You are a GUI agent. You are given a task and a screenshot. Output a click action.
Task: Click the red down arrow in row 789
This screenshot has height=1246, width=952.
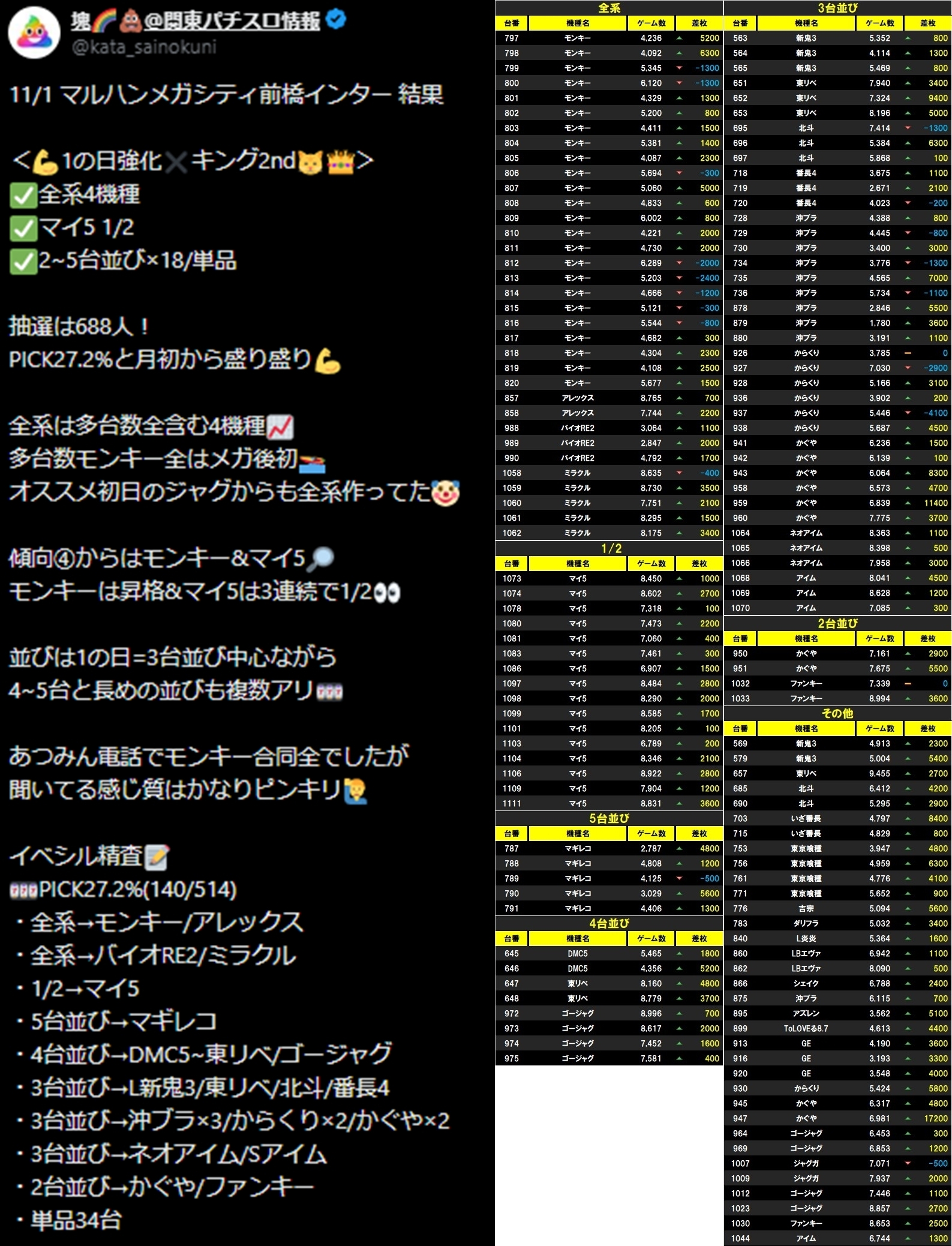click(x=679, y=878)
